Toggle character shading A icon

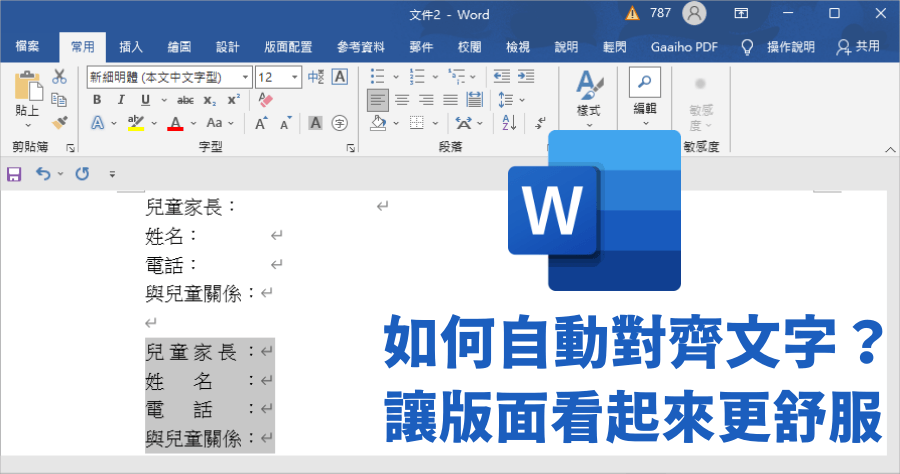coord(315,123)
